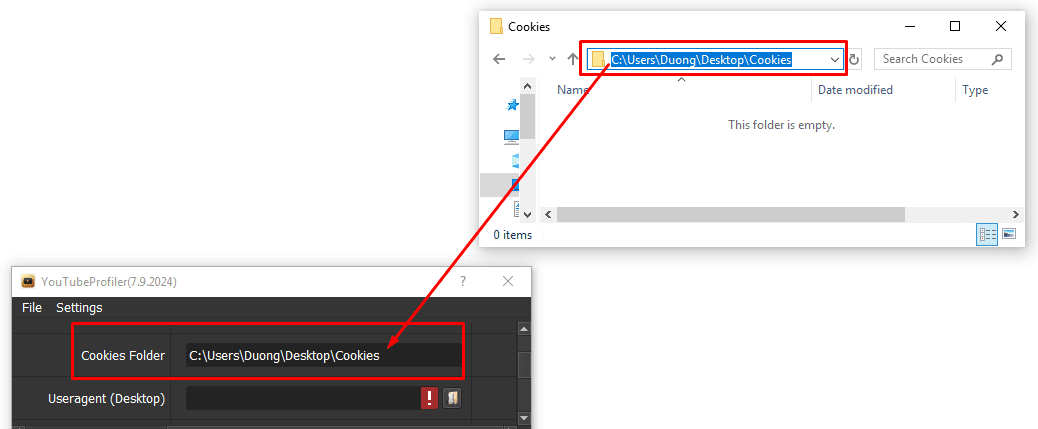Open Explorer address bar history dropdown
This screenshot has width=1038, height=429.
pyautogui.click(x=835, y=60)
